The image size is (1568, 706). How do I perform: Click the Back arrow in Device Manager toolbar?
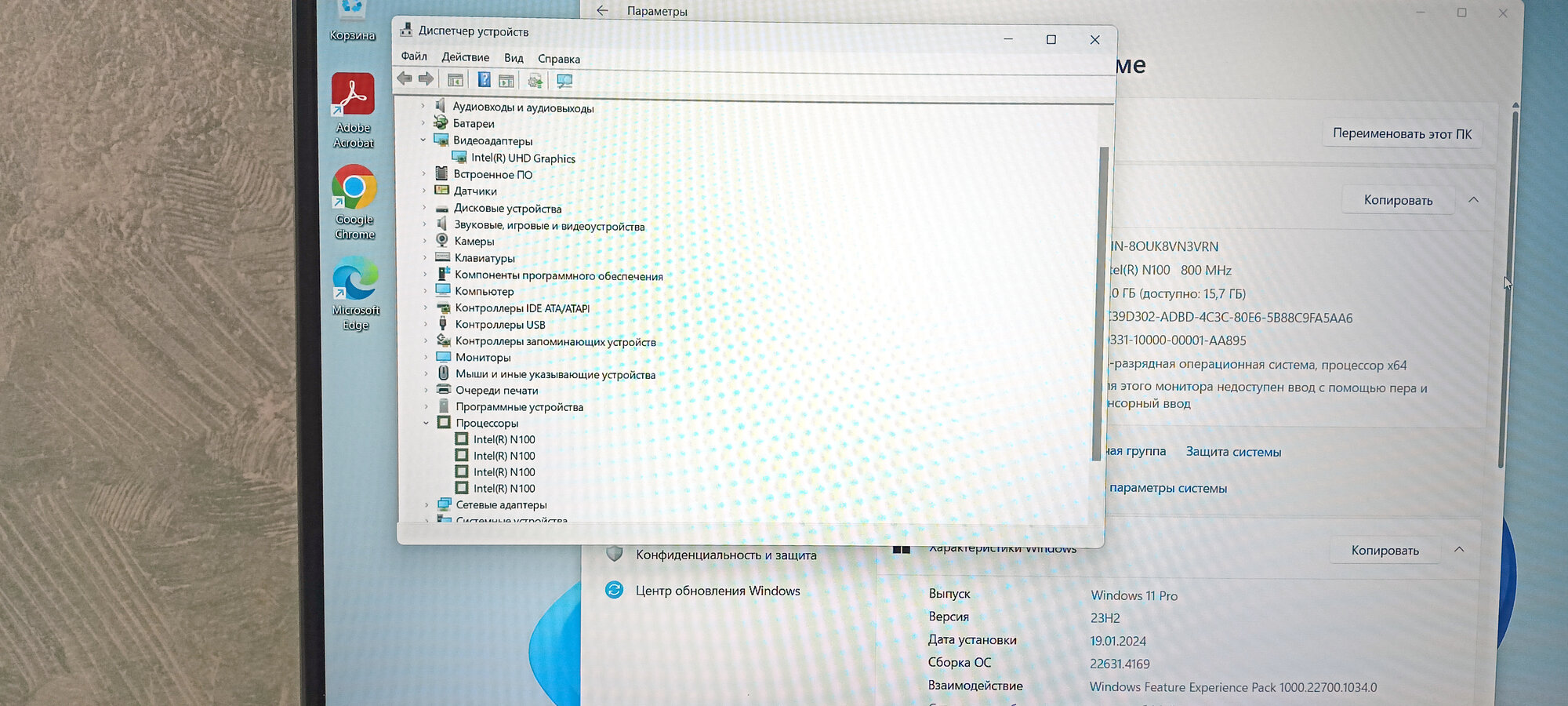[405, 78]
